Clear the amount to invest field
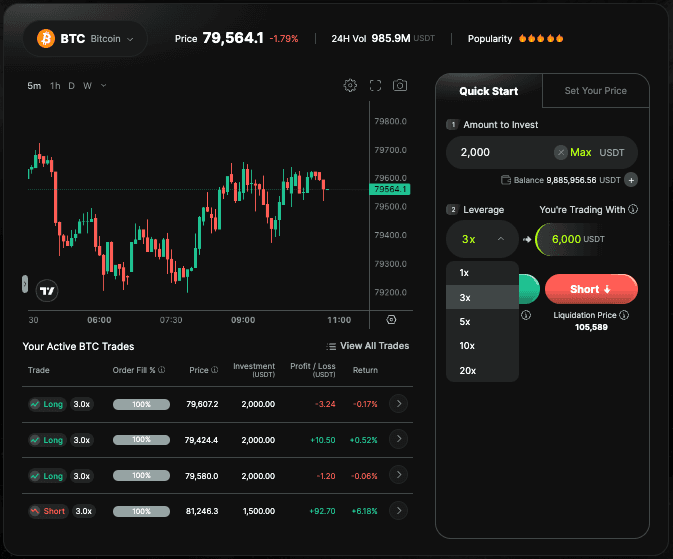Image resolution: width=673 pixels, height=559 pixels. click(x=561, y=152)
